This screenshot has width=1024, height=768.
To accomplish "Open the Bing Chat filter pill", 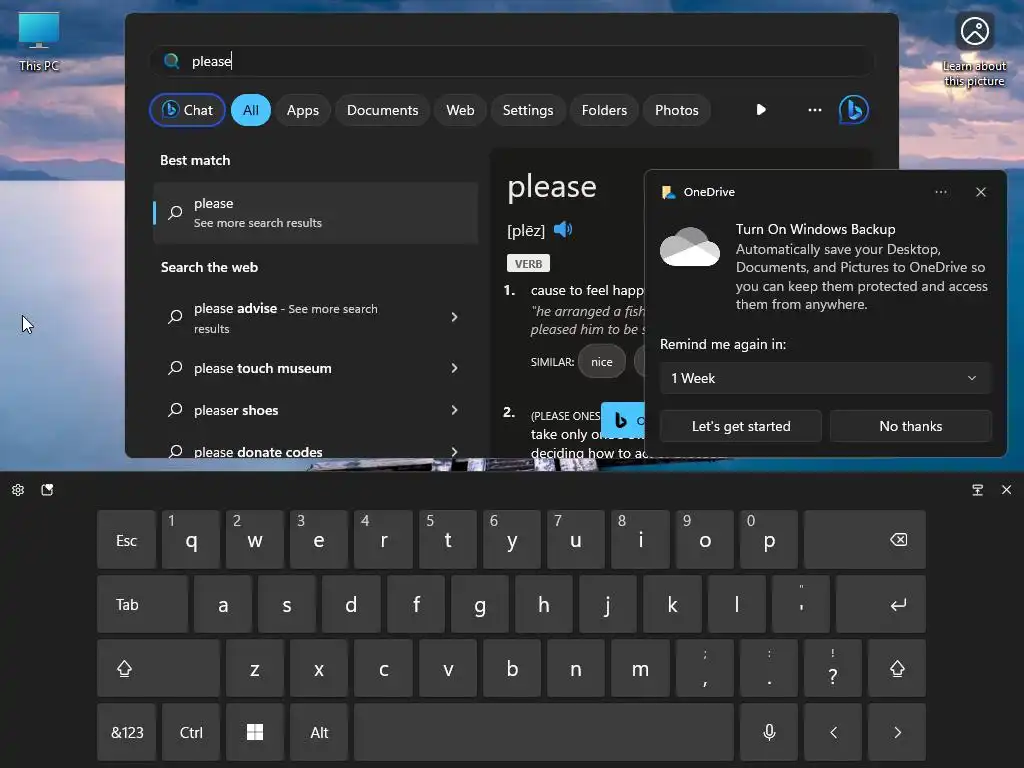I will (x=187, y=110).
